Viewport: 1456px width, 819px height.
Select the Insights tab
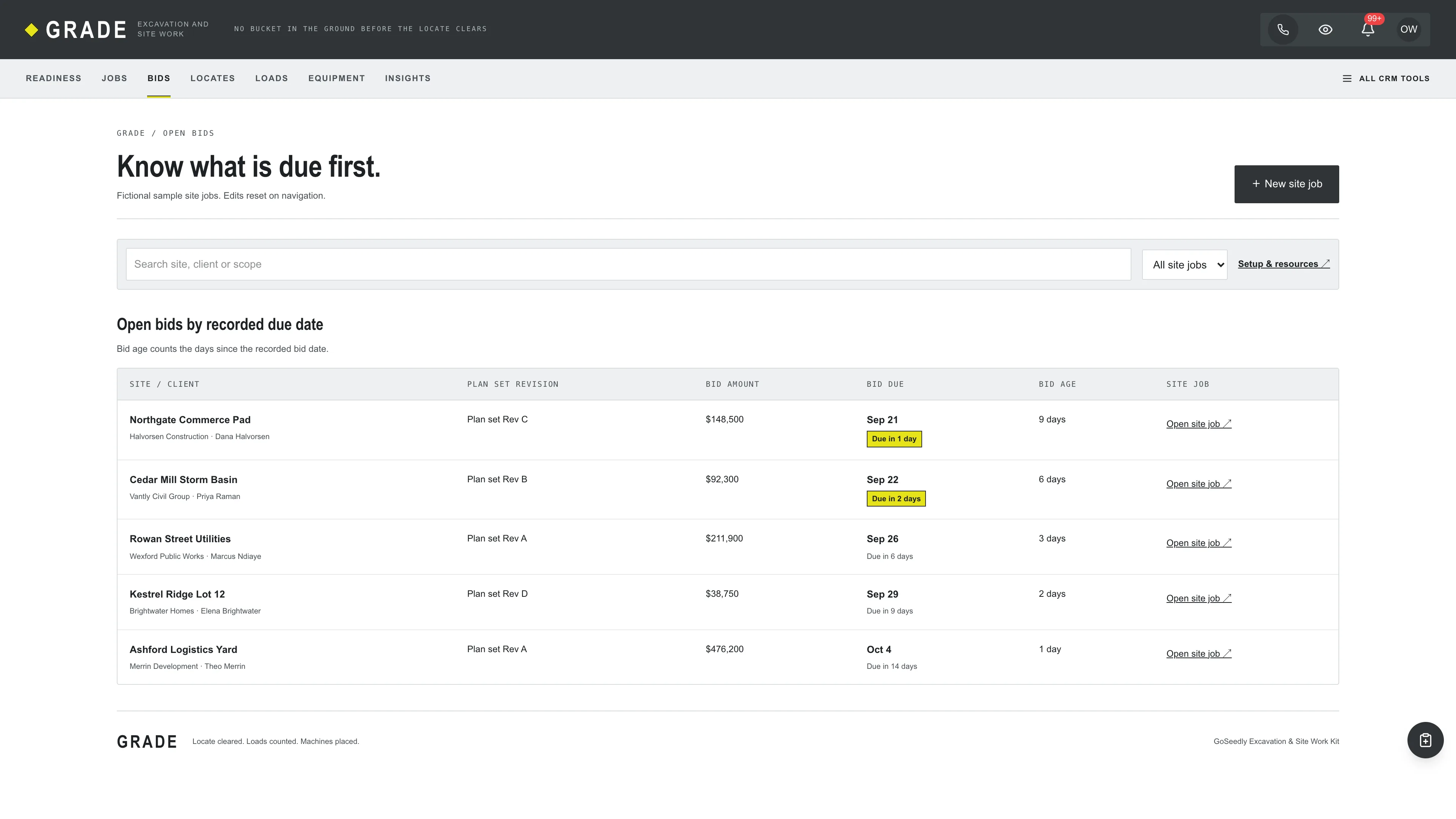(408, 78)
